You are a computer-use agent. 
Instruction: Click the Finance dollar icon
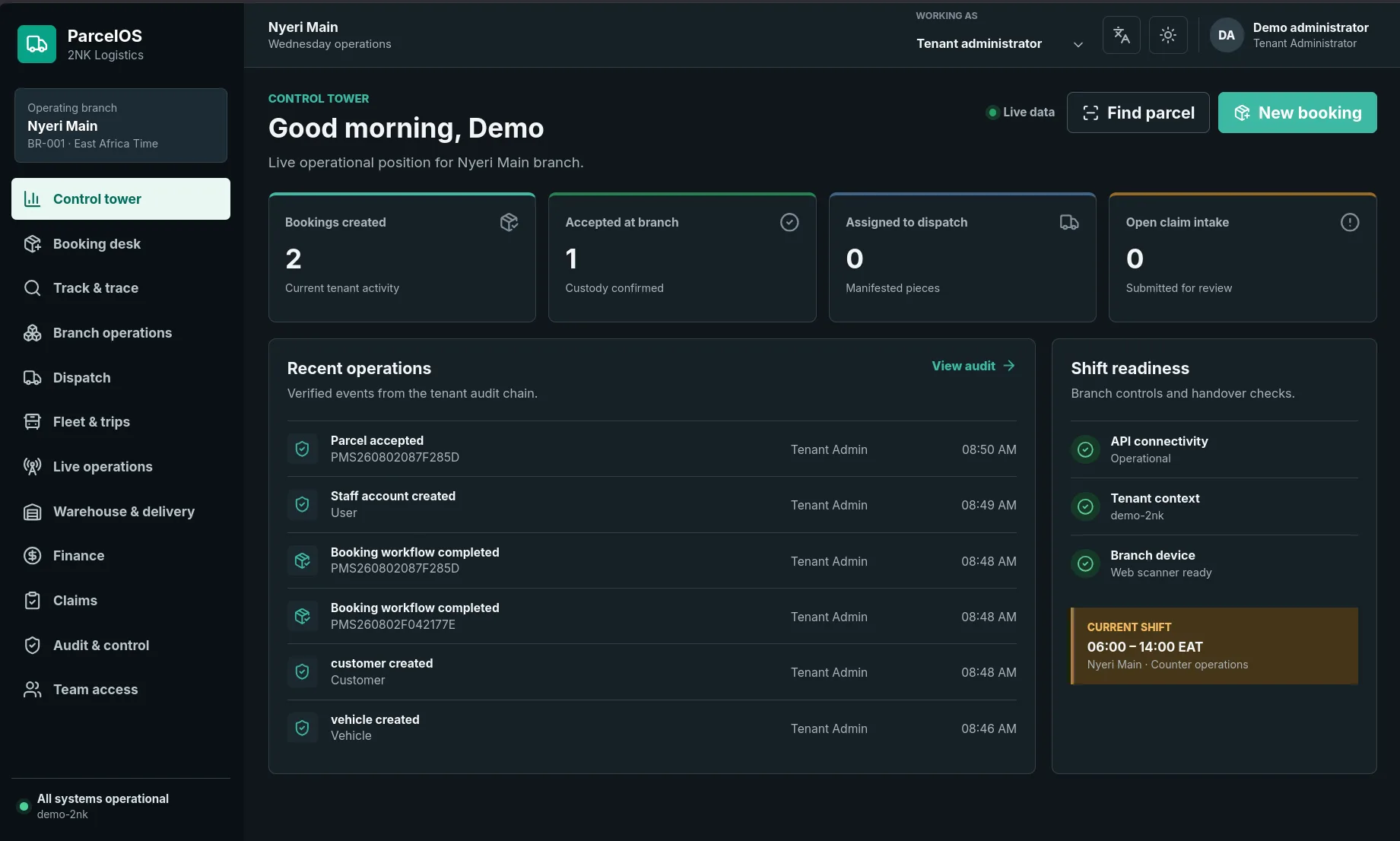(x=32, y=556)
